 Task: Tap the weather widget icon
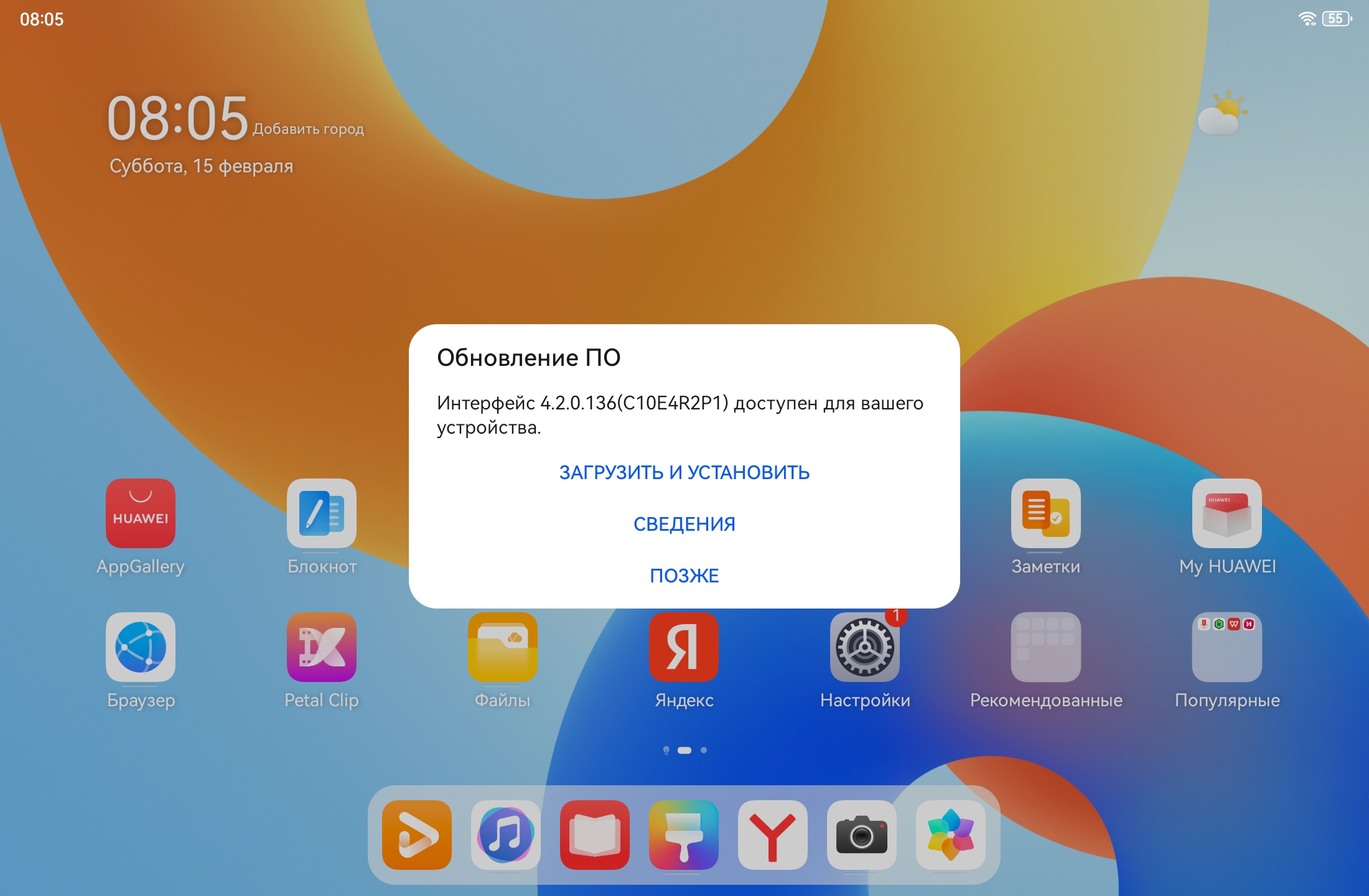coord(1222,113)
